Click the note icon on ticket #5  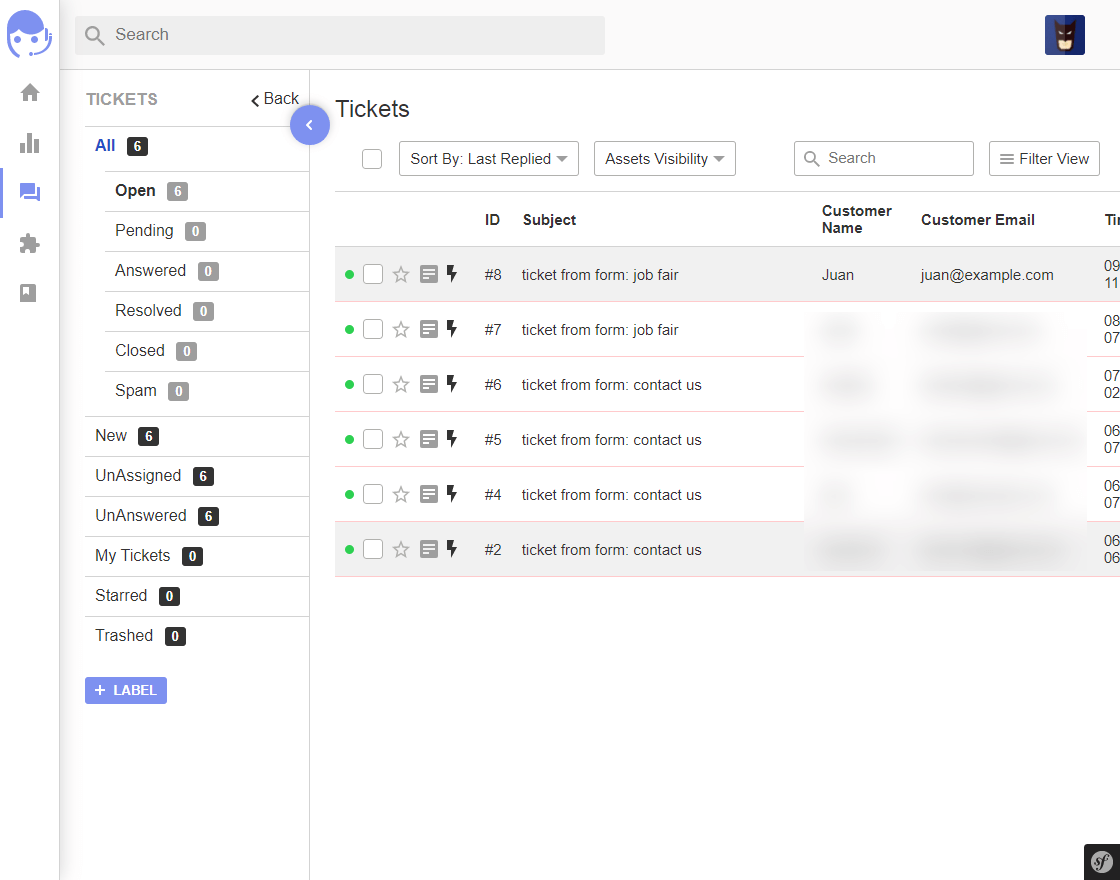point(429,439)
